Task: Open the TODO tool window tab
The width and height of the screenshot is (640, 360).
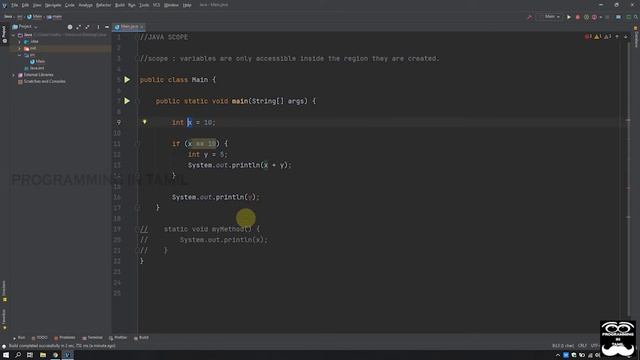Action: pyautogui.click(x=40, y=338)
